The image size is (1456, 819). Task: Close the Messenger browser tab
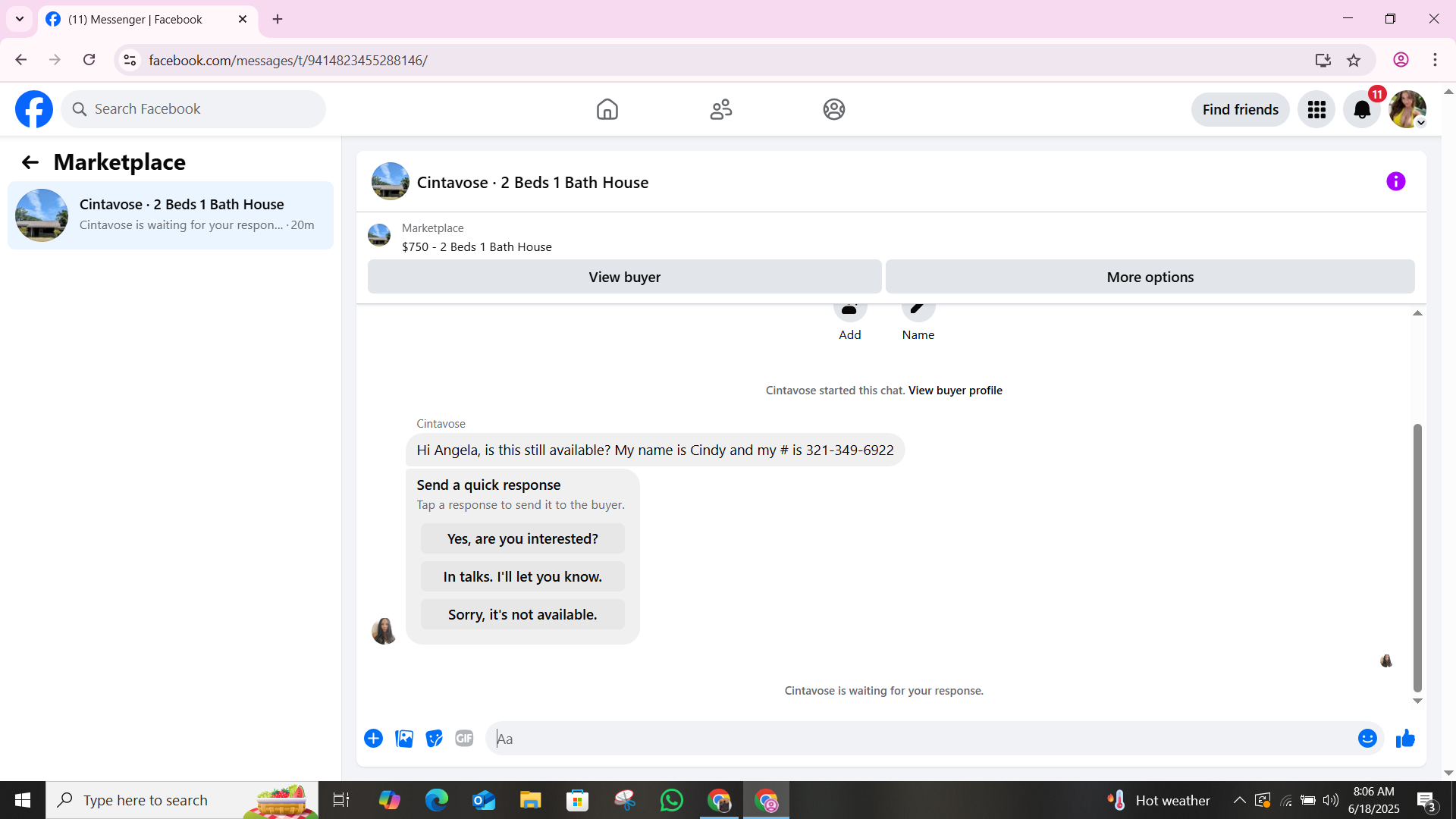pos(243,19)
